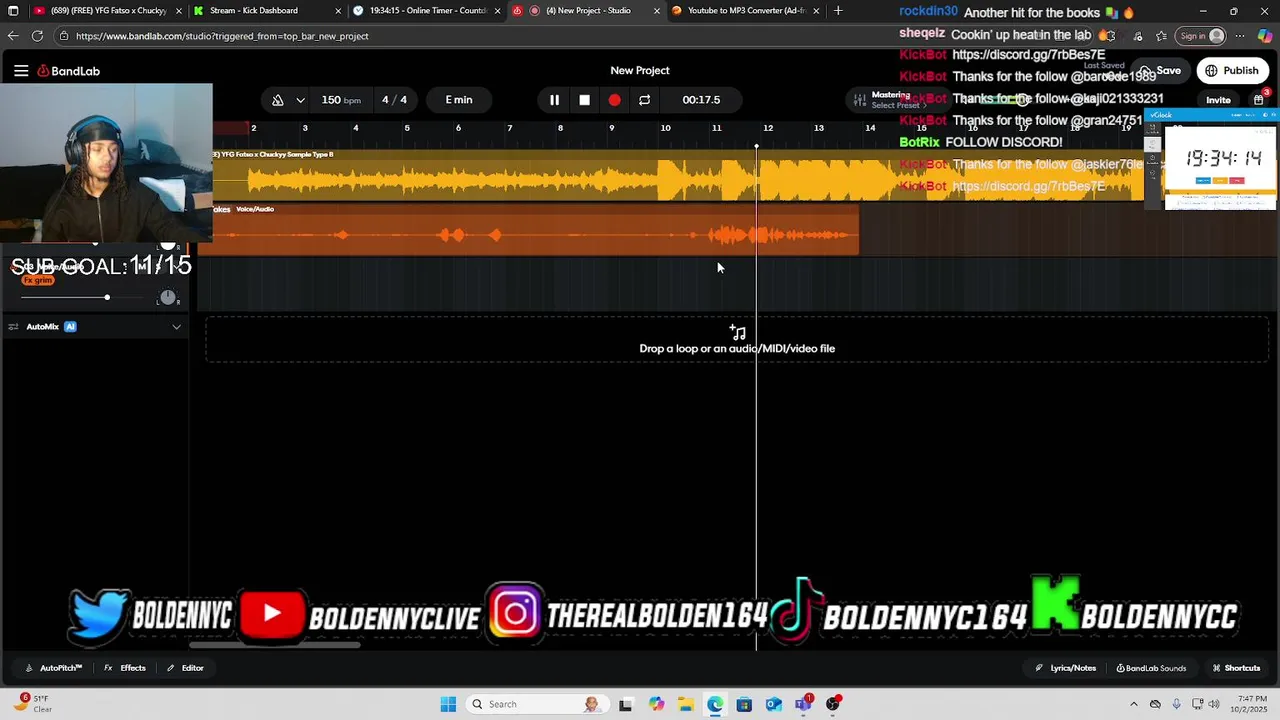Click bar 13 on the timeline ruler

[819, 128]
